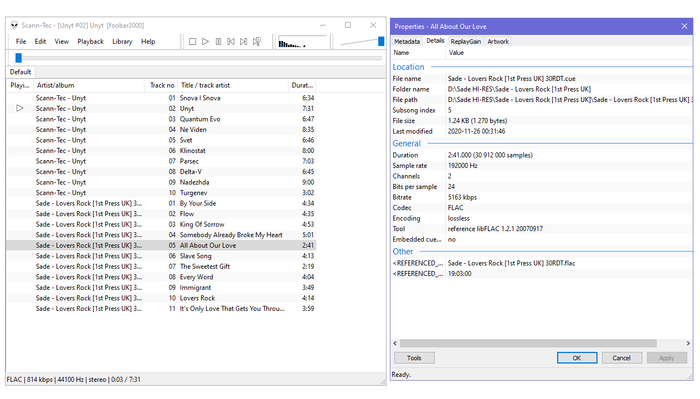Click the Stop playback icon
This screenshot has height=399, width=700.
192,42
